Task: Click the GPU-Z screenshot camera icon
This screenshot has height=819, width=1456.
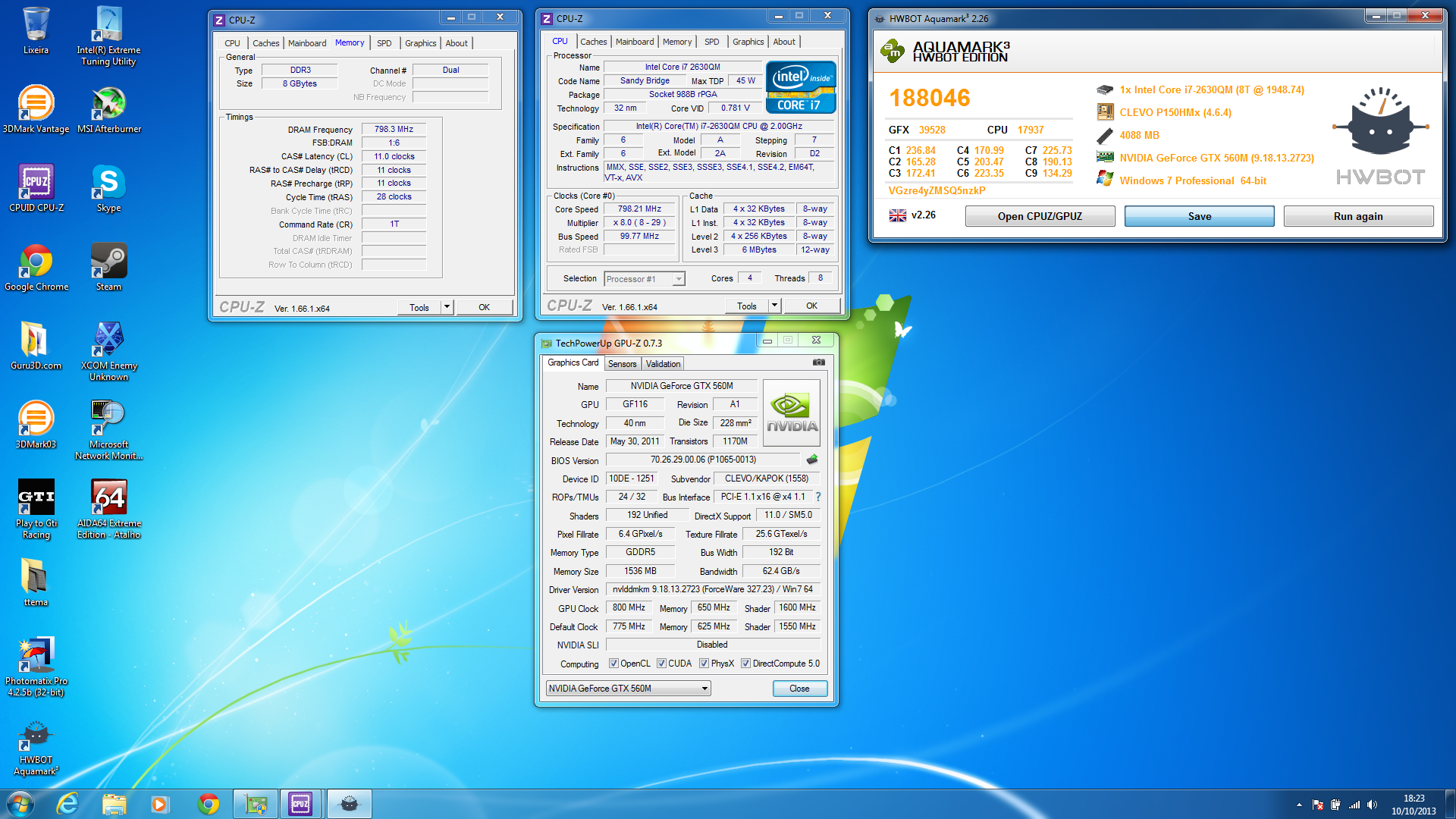Action: [819, 362]
